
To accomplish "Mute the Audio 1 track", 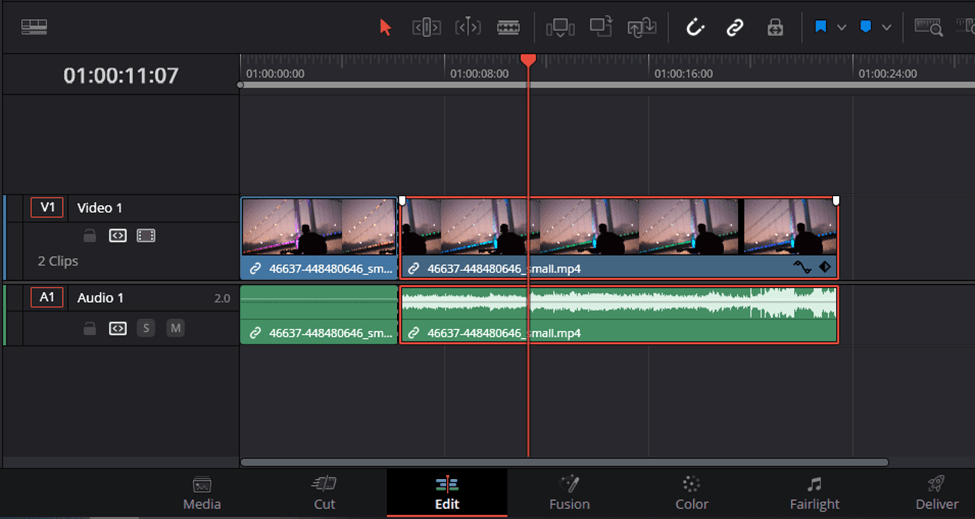I will tap(175, 328).
